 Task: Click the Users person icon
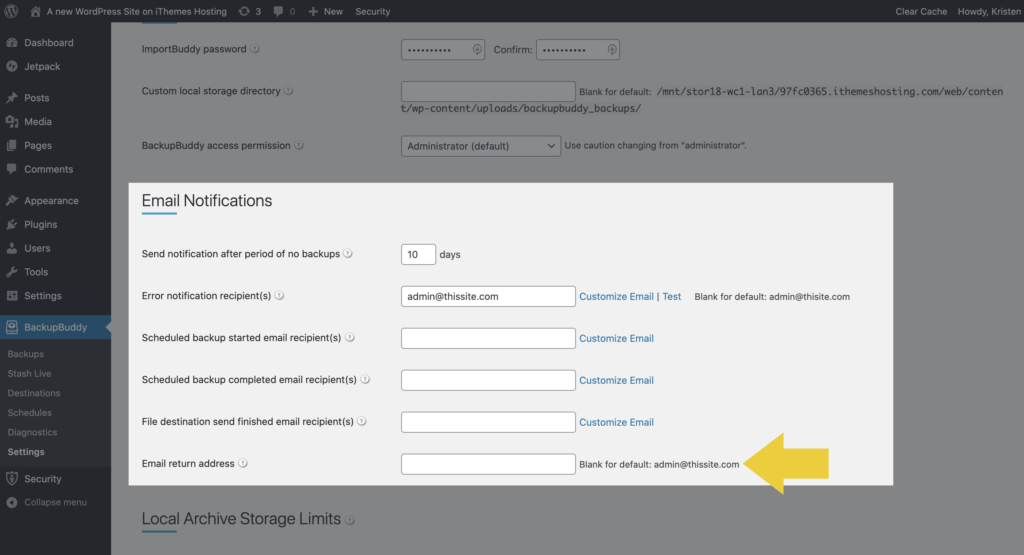pos(12,248)
